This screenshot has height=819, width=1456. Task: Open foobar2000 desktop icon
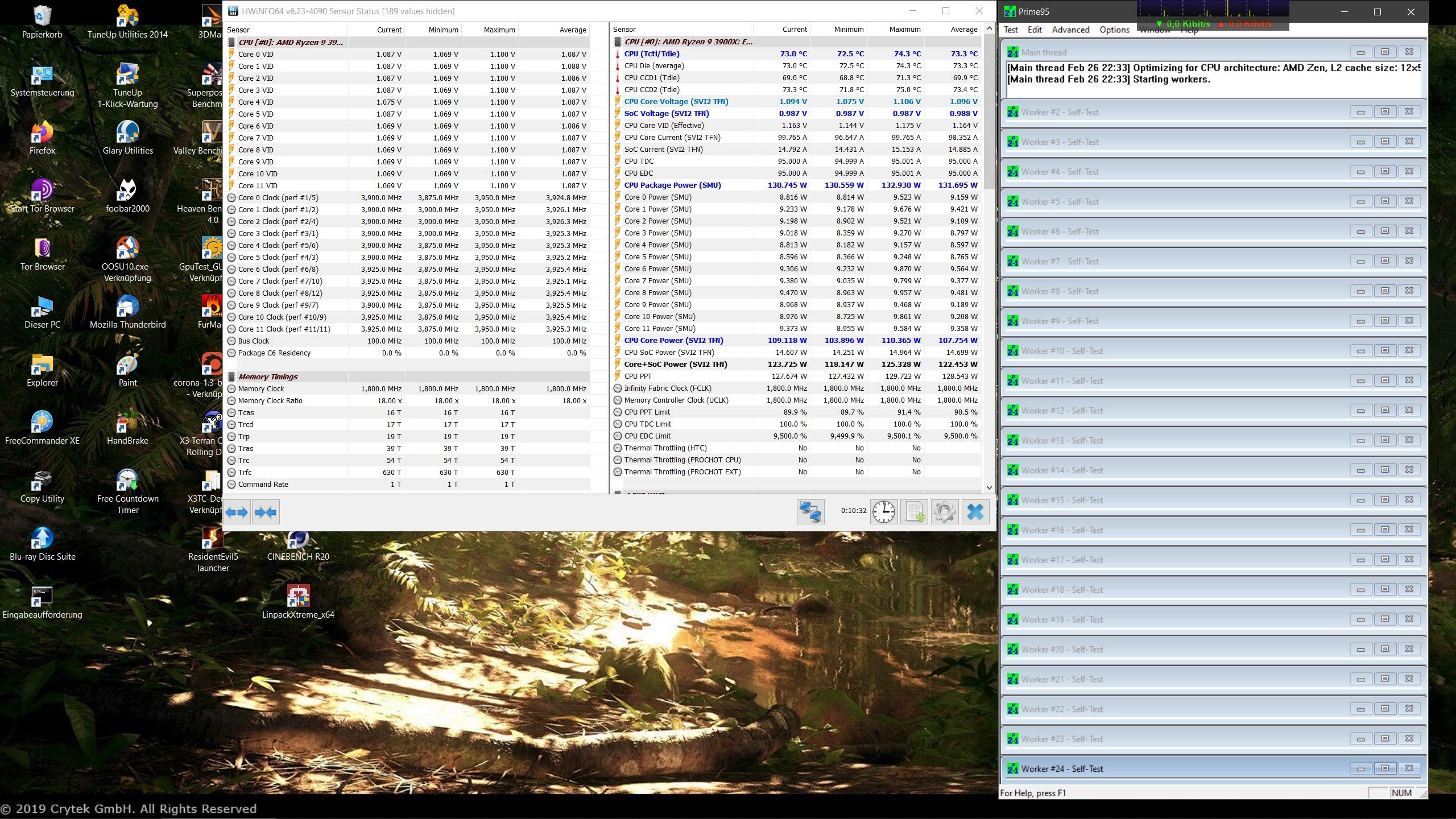point(127,197)
